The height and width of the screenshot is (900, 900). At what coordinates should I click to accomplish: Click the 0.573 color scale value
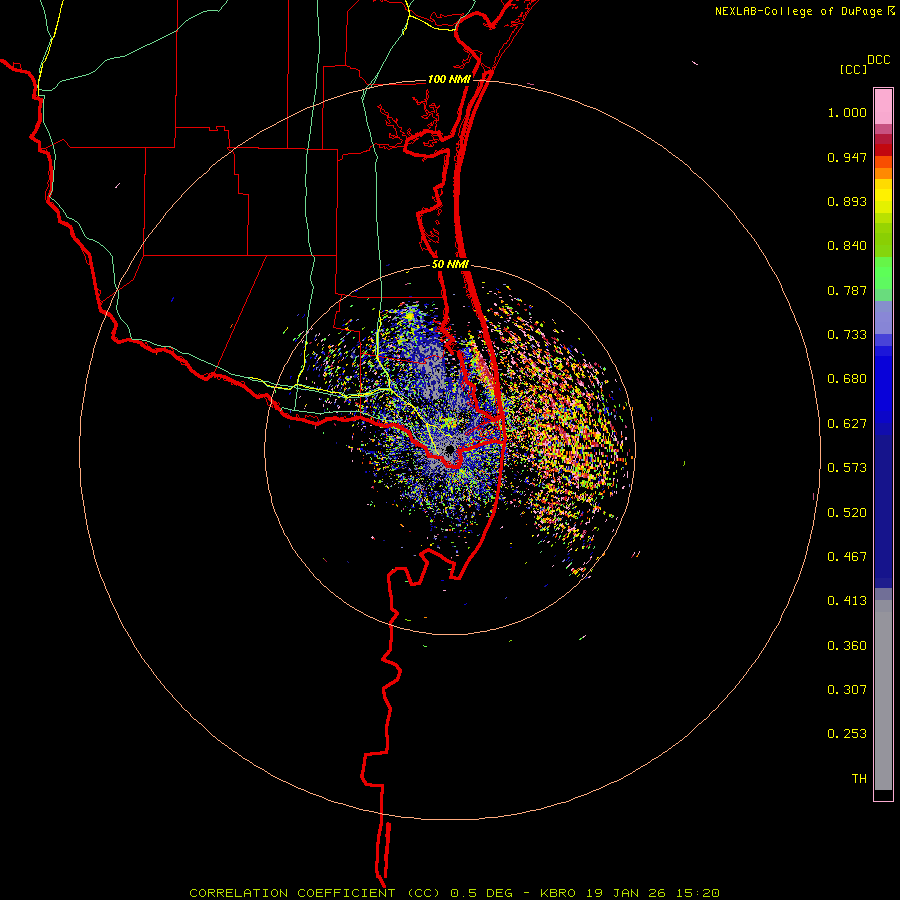[847, 468]
